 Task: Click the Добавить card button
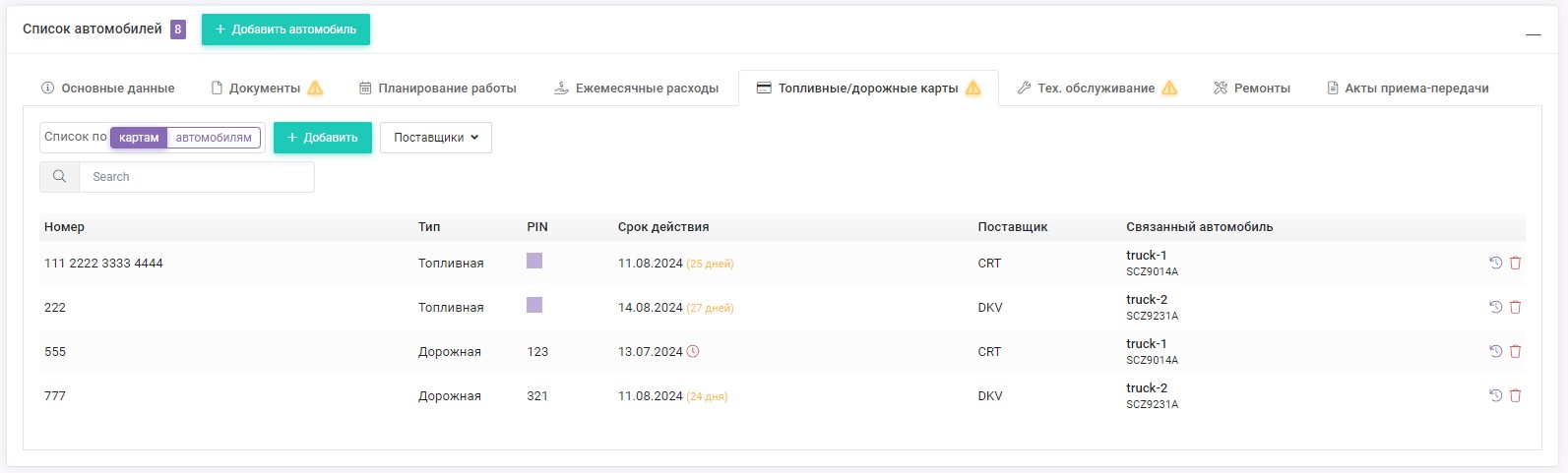click(x=323, y=138)
